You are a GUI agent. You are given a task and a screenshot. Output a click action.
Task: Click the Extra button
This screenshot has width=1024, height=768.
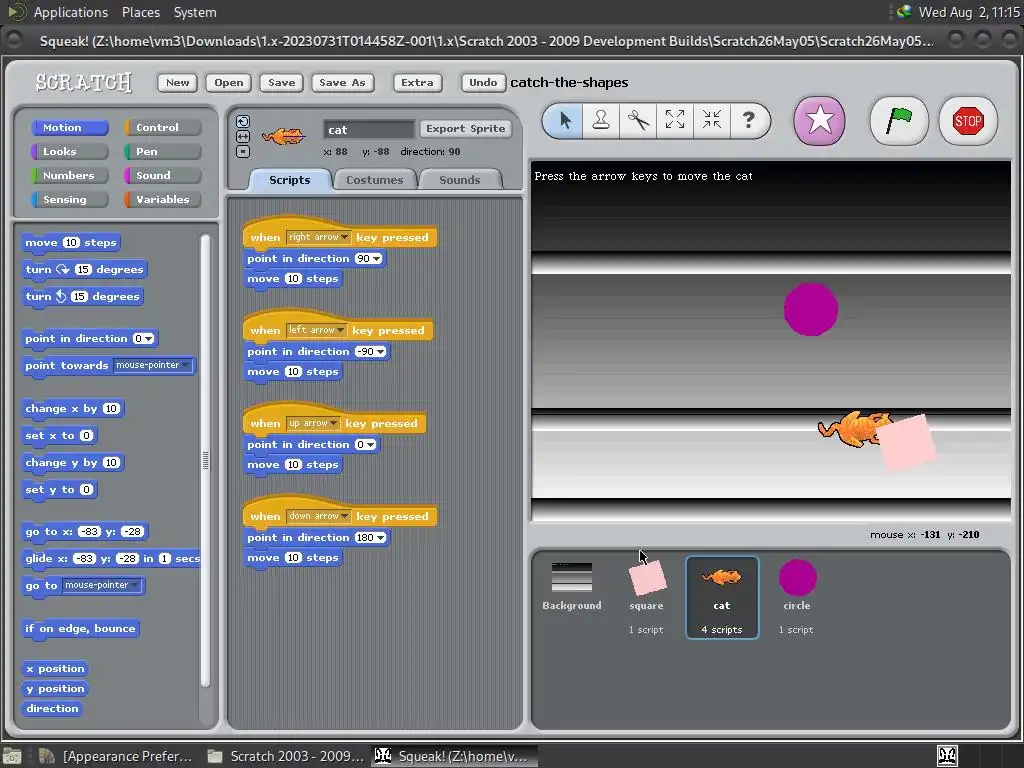(417, 82)
